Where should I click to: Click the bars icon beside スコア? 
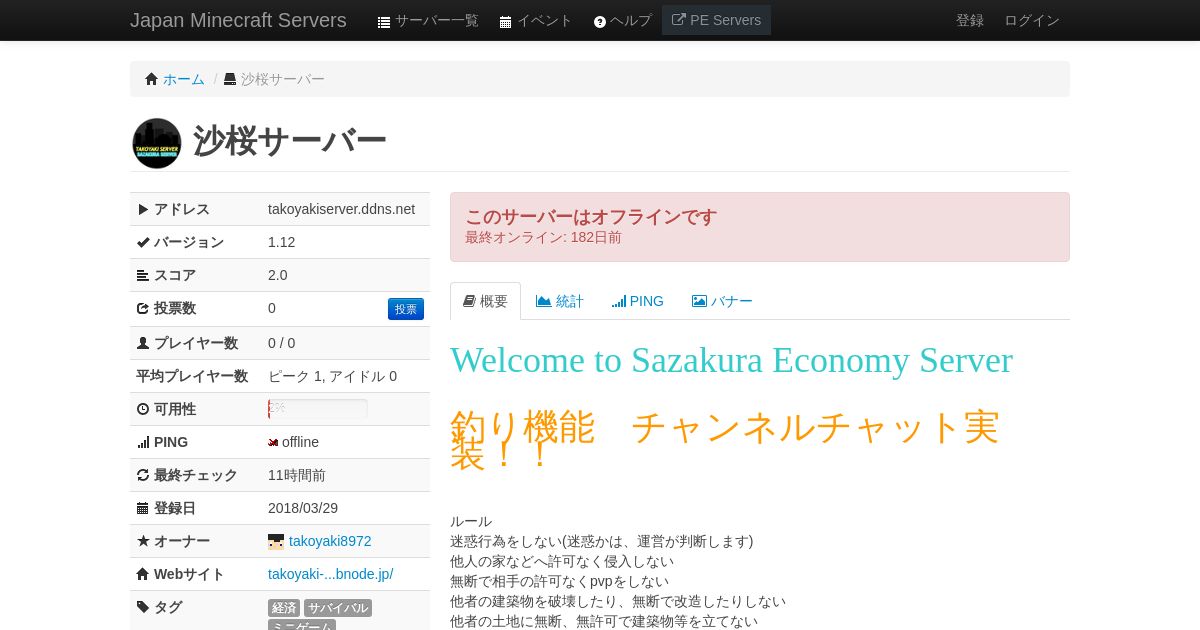click(x=143, y=275)
